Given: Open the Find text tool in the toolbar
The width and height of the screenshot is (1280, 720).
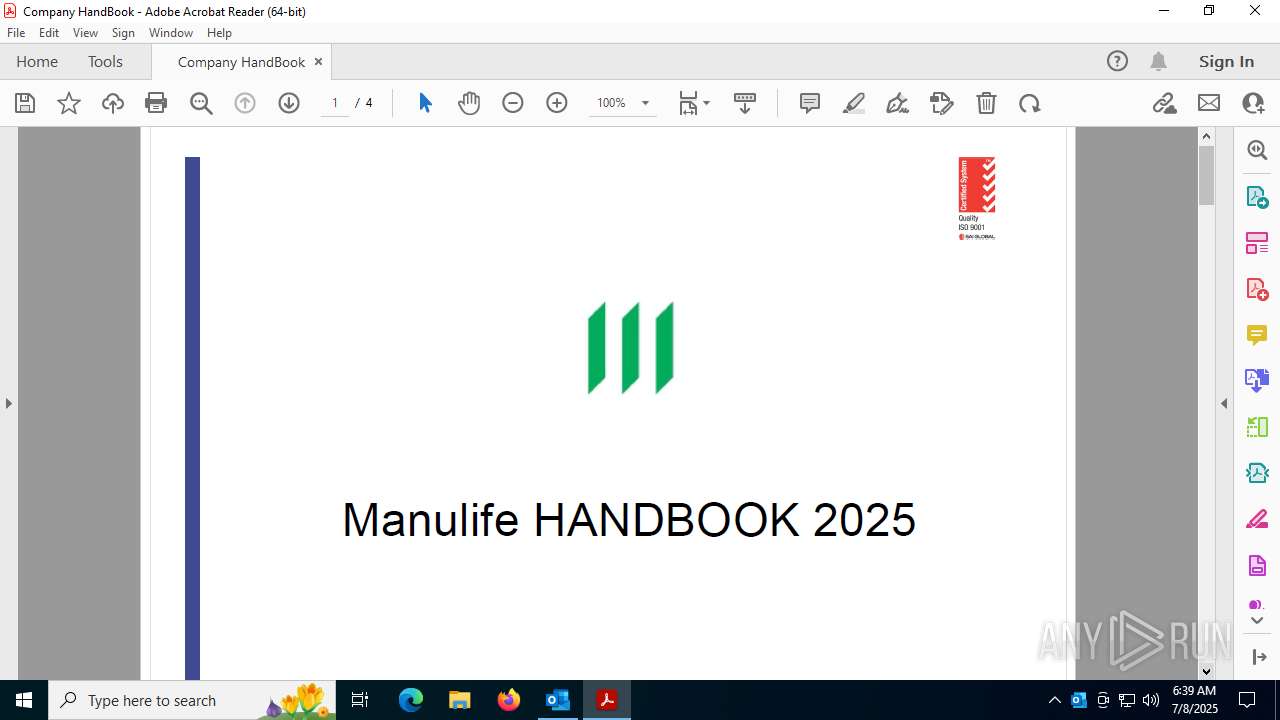Looking at the screenshot, I should pyautogui.click(x=201, y=103).
